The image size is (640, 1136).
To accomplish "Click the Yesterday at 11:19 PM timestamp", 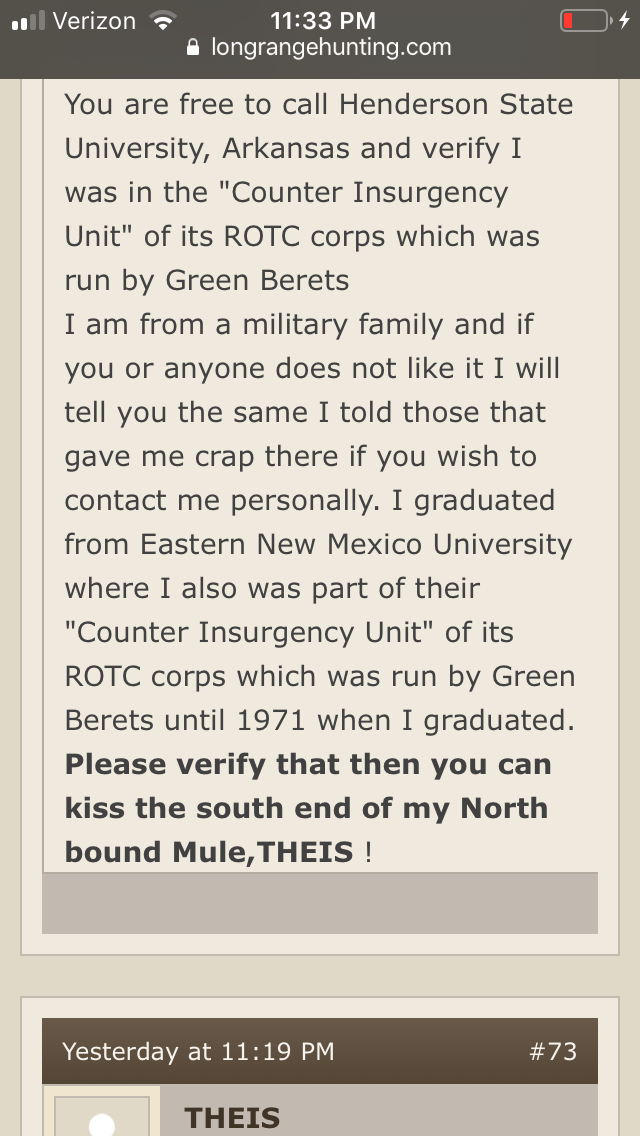I will 198,1051.
